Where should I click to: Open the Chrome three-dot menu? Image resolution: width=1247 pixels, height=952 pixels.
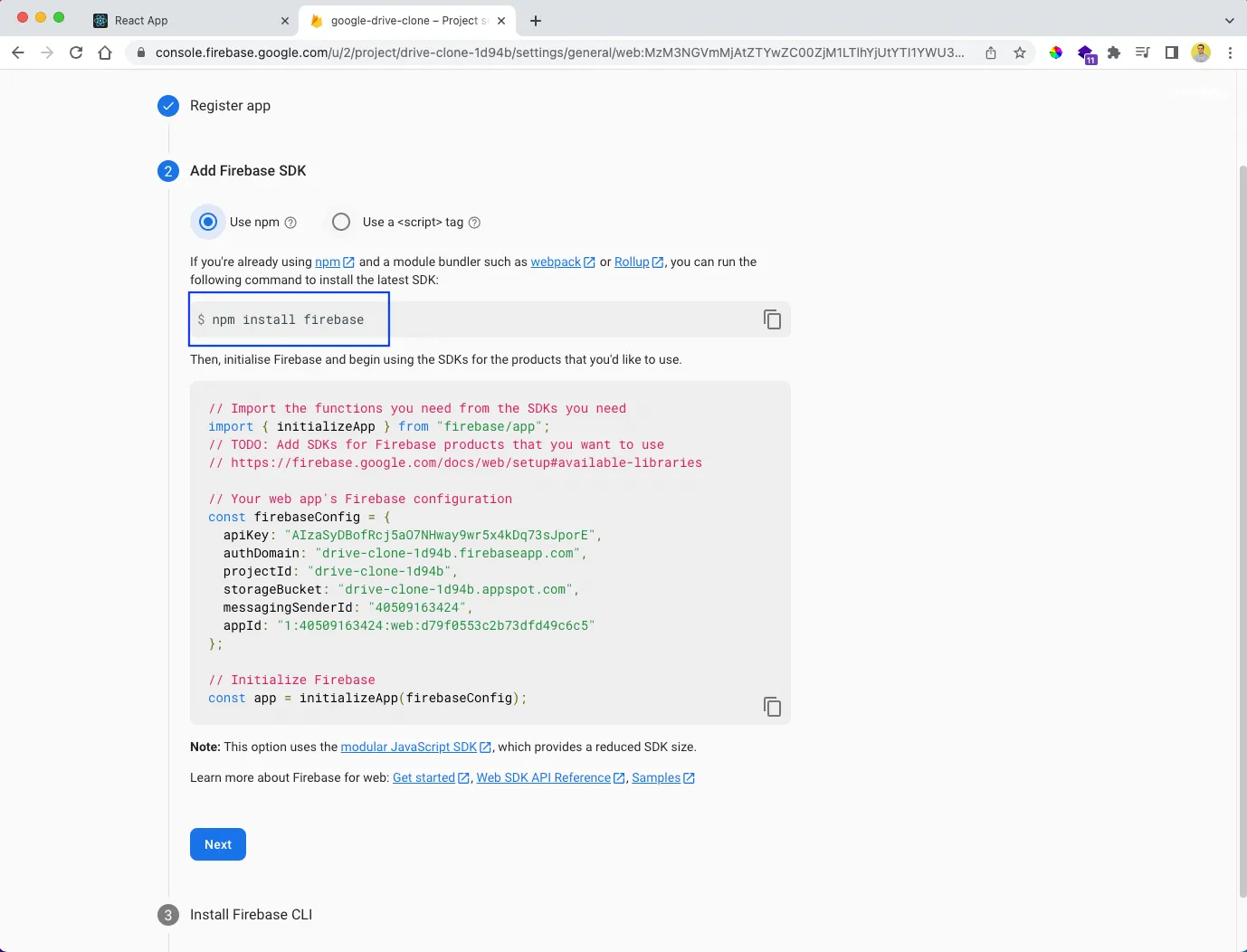tap(1230, 52)
